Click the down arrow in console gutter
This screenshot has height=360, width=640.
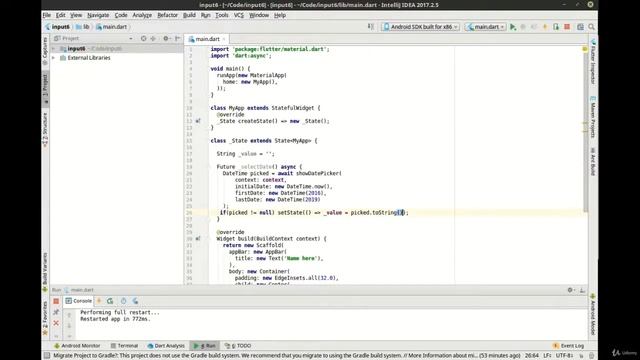[x=69, y=326]
